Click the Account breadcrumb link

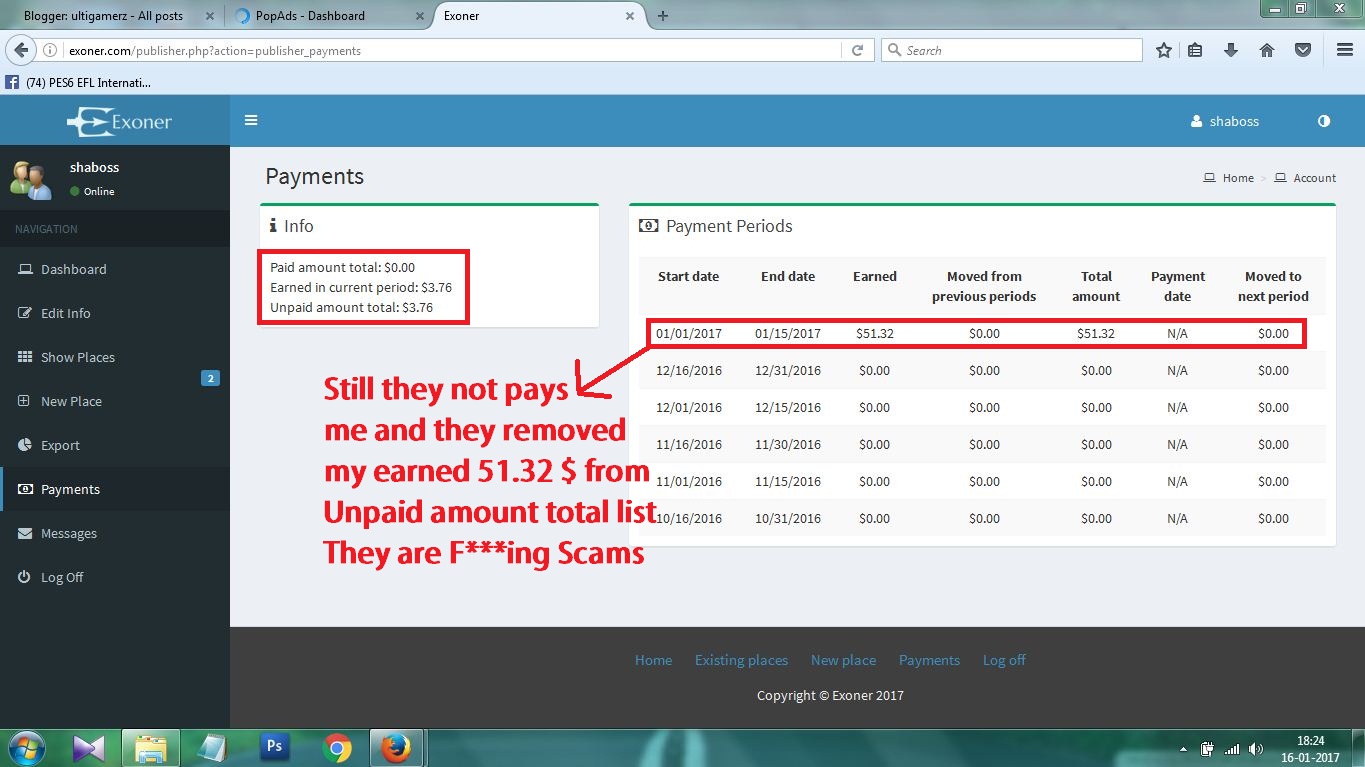click(1314, 178)
